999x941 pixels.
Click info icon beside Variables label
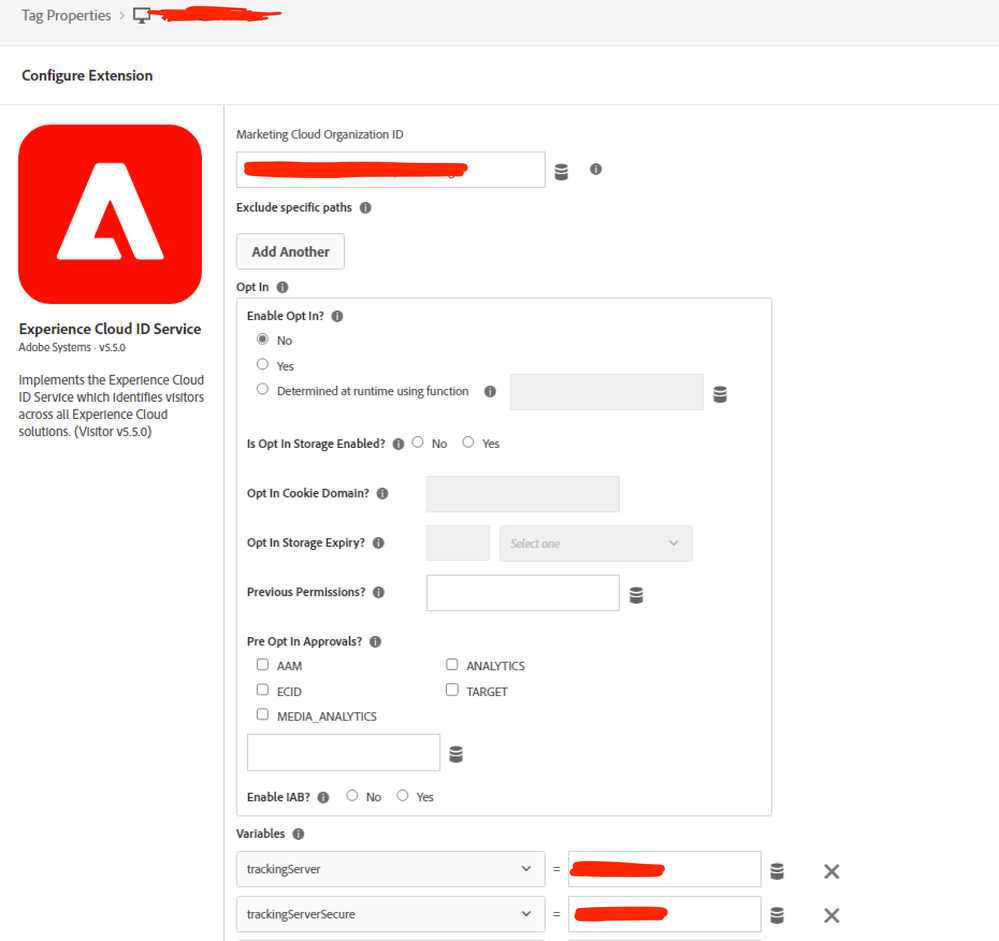(x=298, y=834)
